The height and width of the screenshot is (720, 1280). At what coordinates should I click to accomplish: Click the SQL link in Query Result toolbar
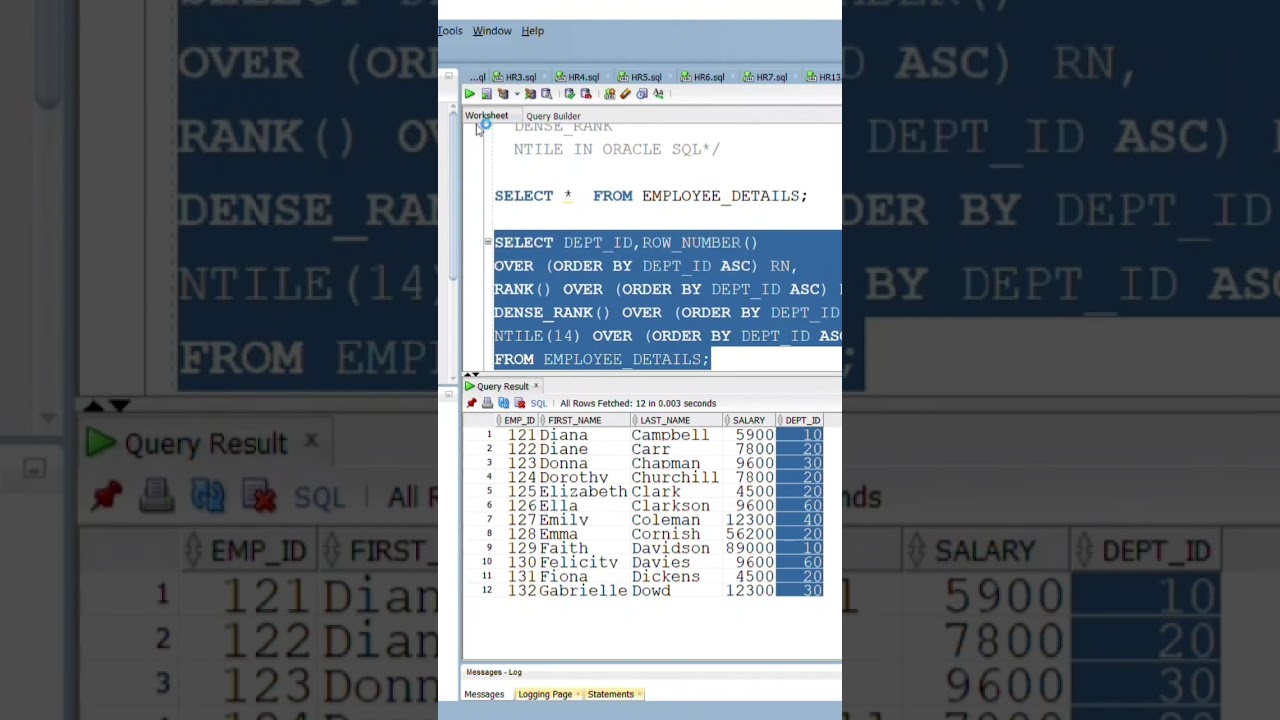pyautogui.click(x=539, y=403)
